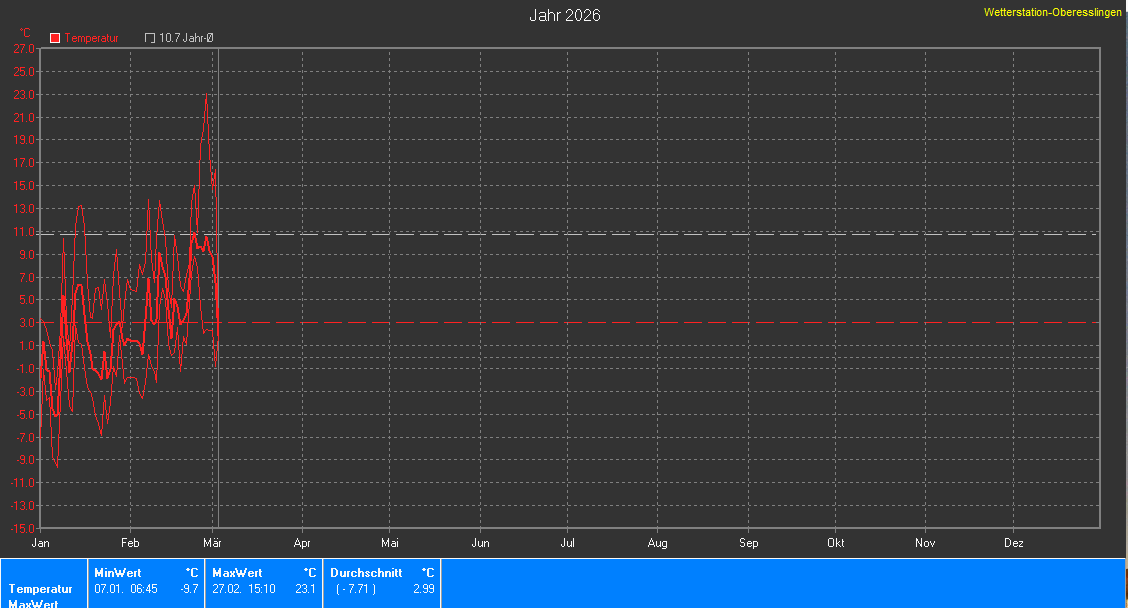Screen dimensions: 1128x608
Task: Click the Temperatur legend label
Action: tap(92, 38)
